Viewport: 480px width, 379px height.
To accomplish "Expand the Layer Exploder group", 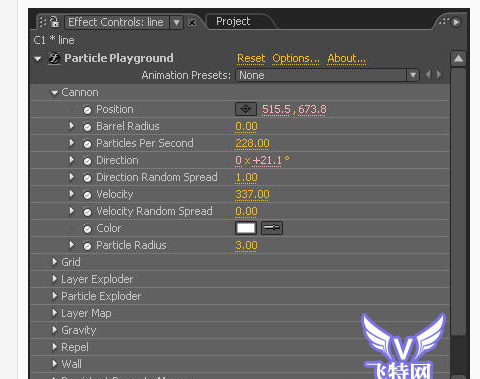I will (x=55, y=279).
